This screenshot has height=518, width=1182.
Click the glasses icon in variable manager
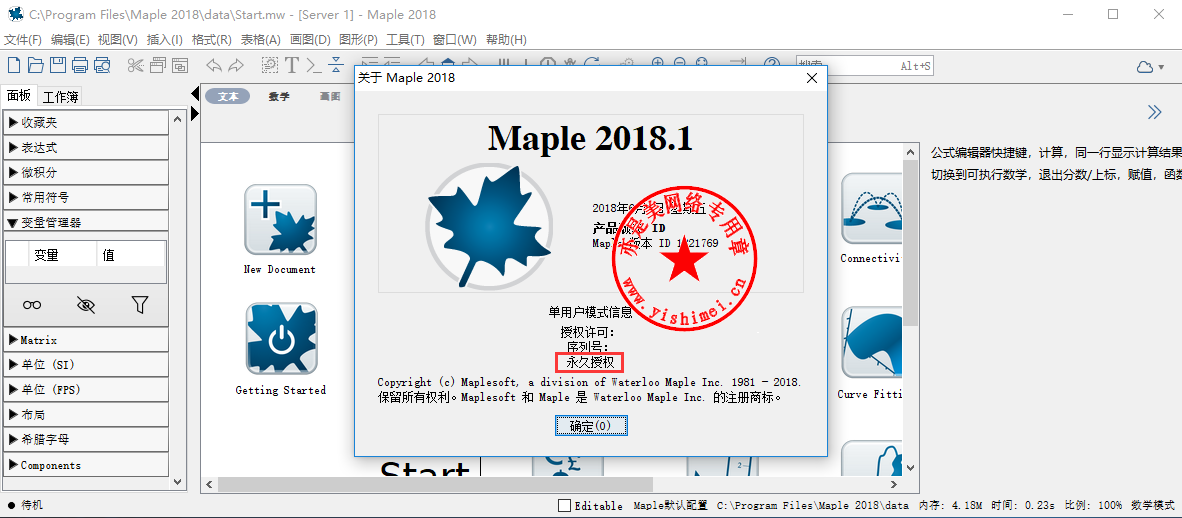coord(32,305)
